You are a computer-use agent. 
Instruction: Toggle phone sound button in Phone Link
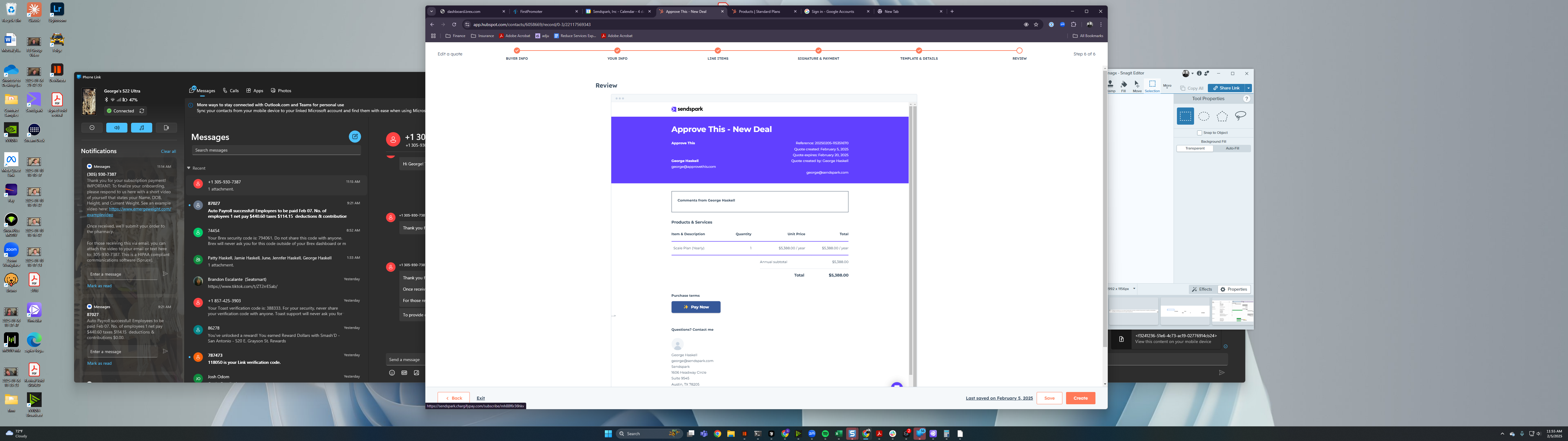(117, 127)
